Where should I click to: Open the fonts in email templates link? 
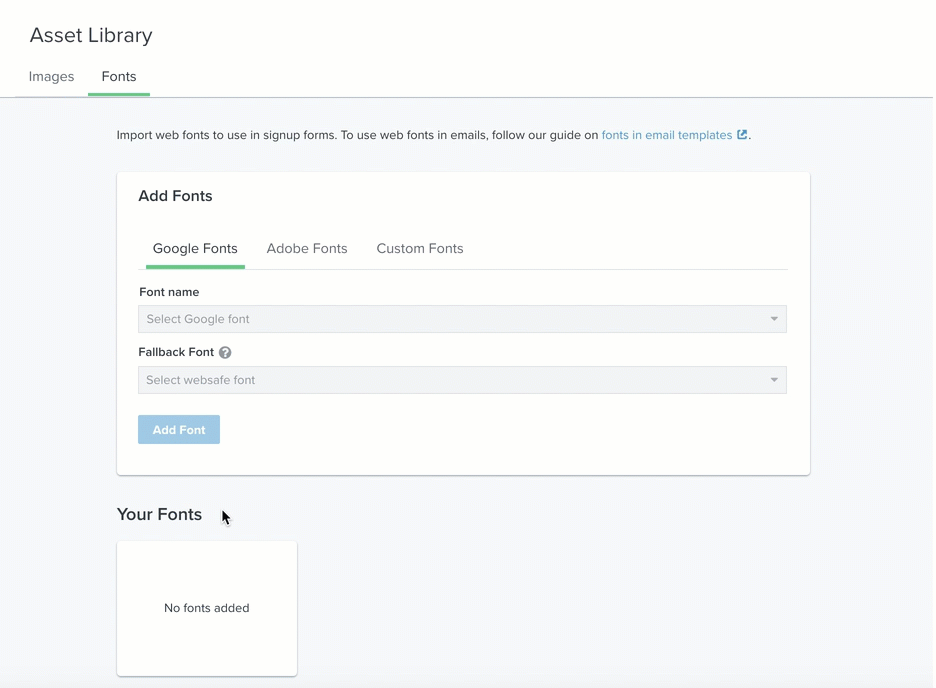[667, 135]
